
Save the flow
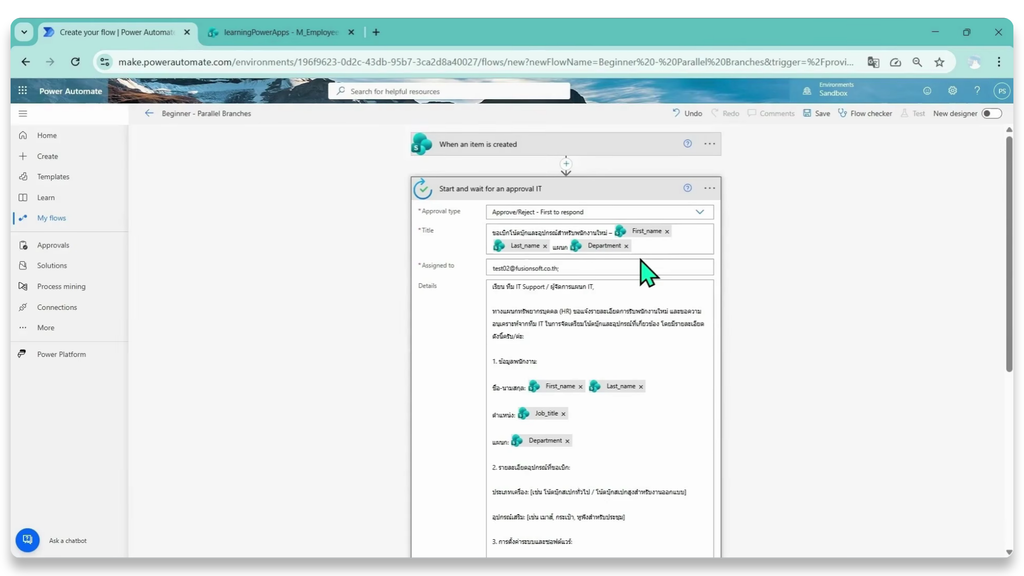click(x=816, y=114)
